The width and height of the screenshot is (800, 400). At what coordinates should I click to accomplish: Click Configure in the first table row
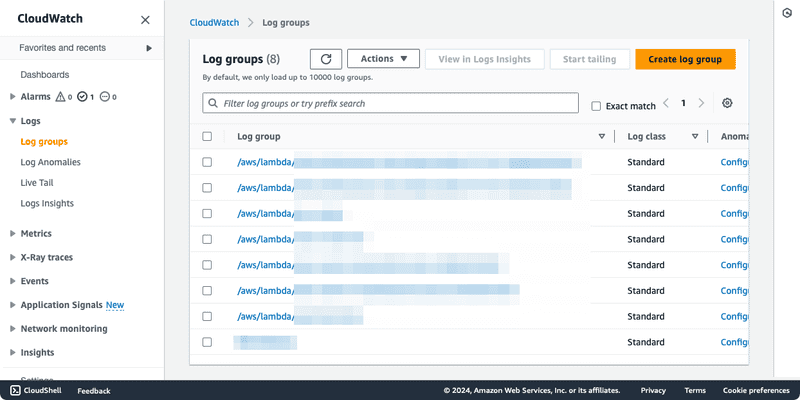click(734, 162)
